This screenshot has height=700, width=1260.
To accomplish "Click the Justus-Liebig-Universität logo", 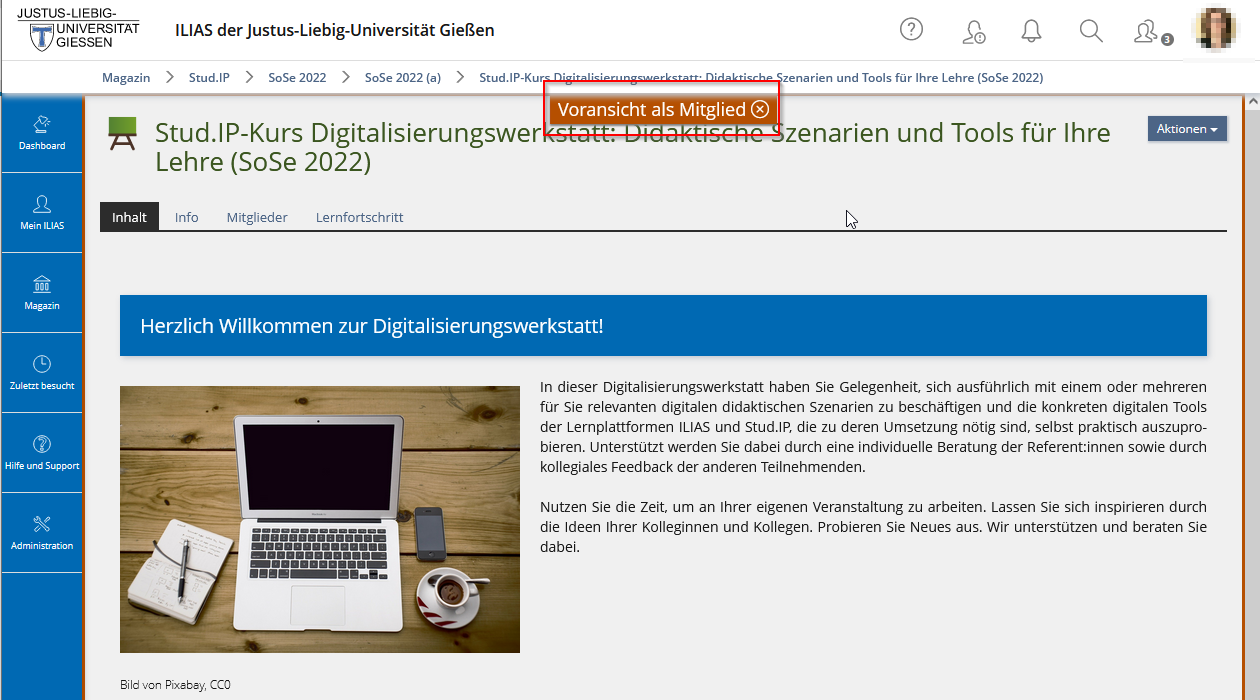I will 78,30.
